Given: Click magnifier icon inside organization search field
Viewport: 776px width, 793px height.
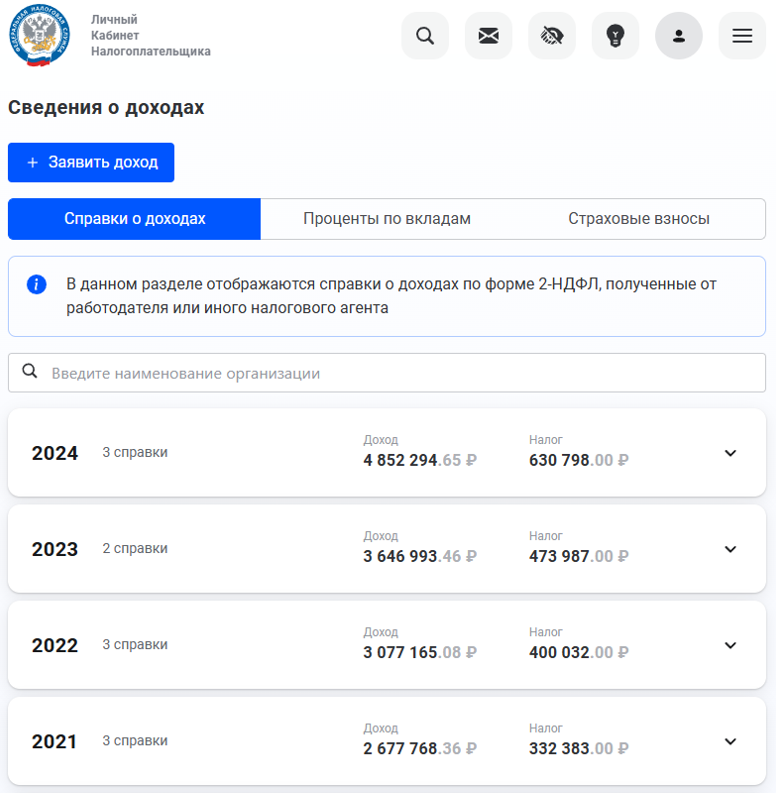Looking at the screenshot, I should (30, 371).
